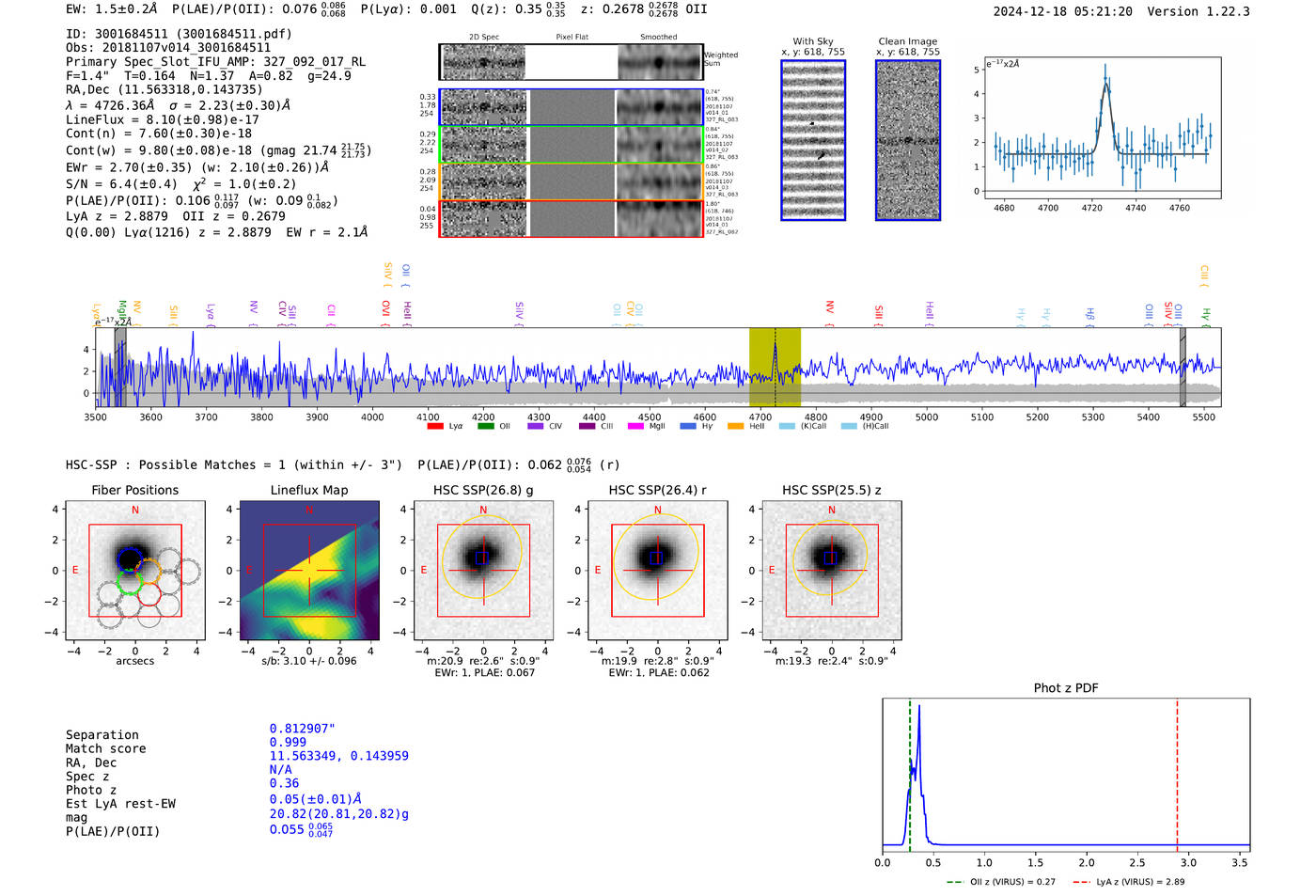Click the emission peak in the zoomed line plot

[1105, 85]
